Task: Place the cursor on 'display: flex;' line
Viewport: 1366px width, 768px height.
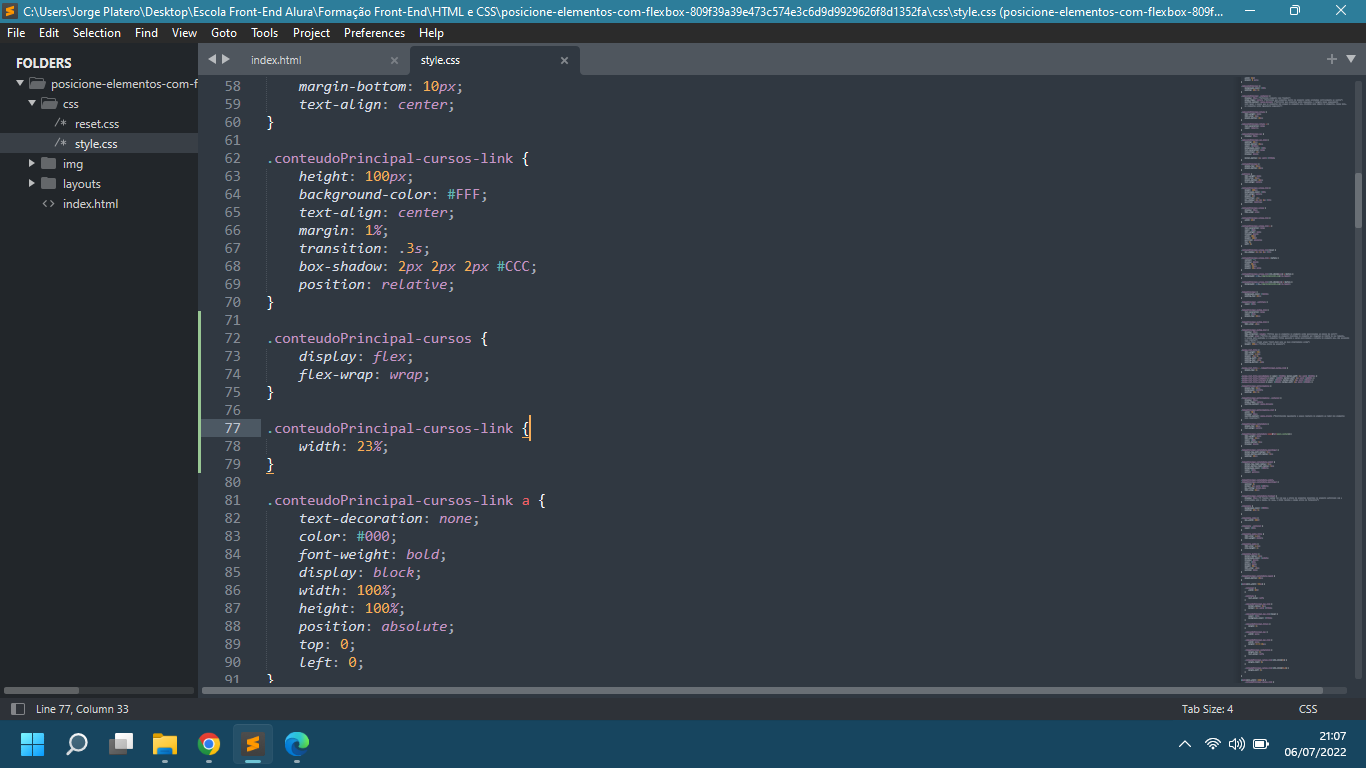Action: [x=355, y=356]
